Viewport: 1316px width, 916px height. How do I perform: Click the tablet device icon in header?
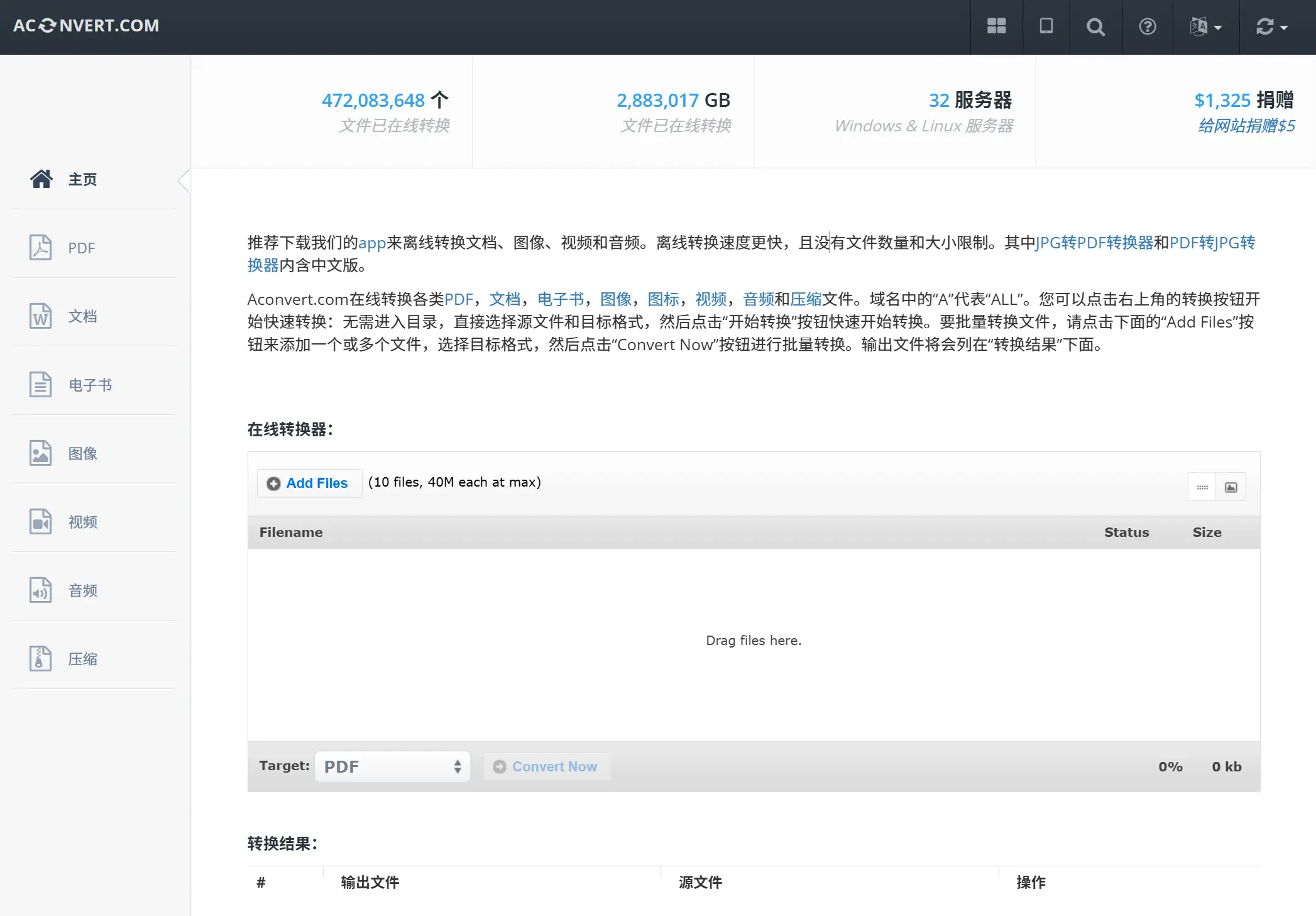1046,26
